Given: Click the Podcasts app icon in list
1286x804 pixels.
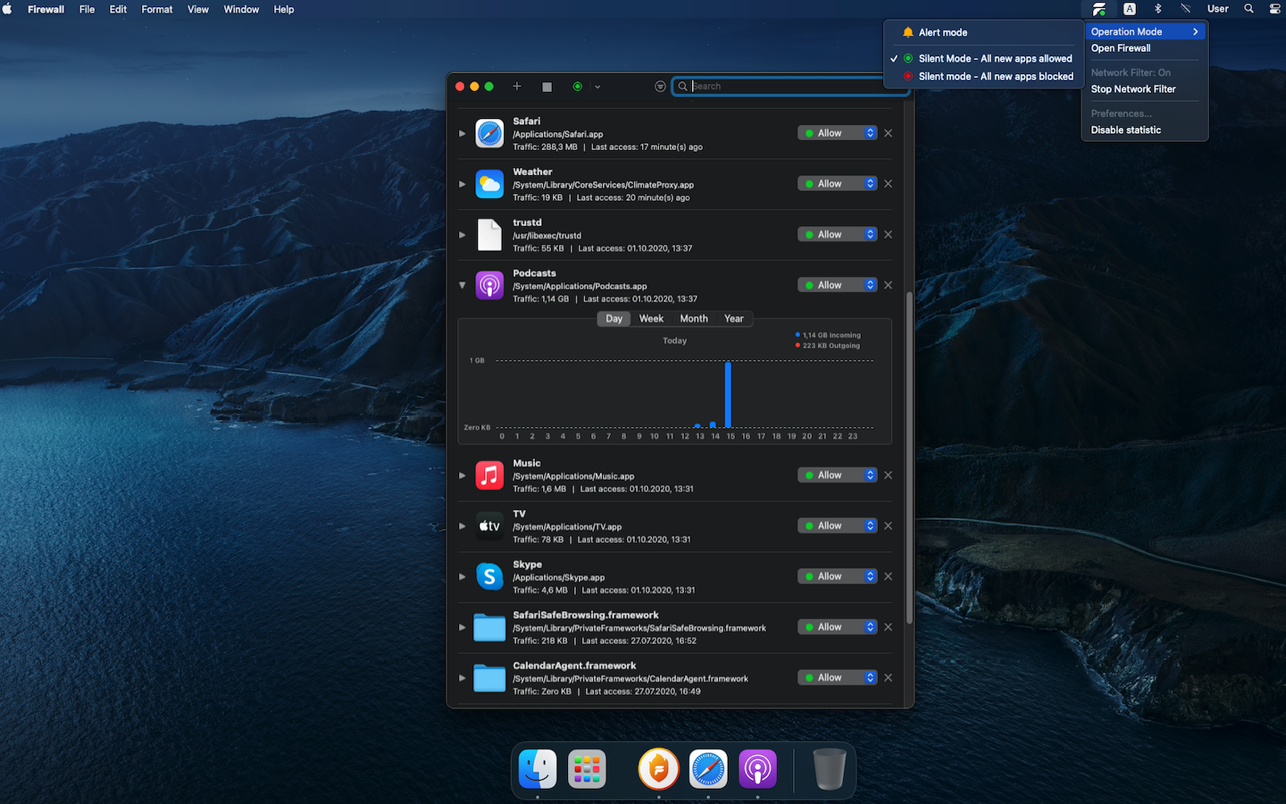Looking at the screenshot, I should point(489,285).
